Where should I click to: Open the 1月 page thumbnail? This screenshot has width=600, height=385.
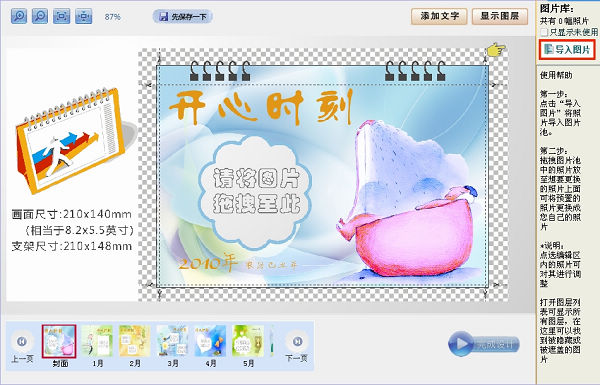[x=97, y=341]
